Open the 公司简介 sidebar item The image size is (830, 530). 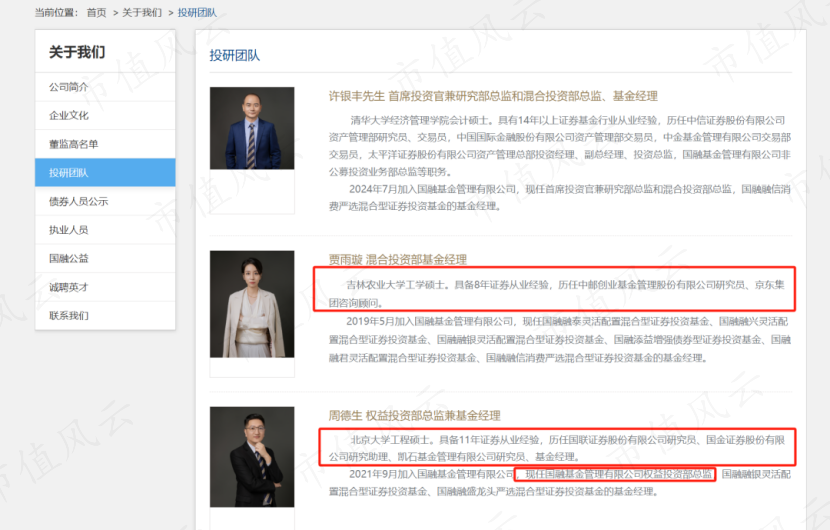105,87
